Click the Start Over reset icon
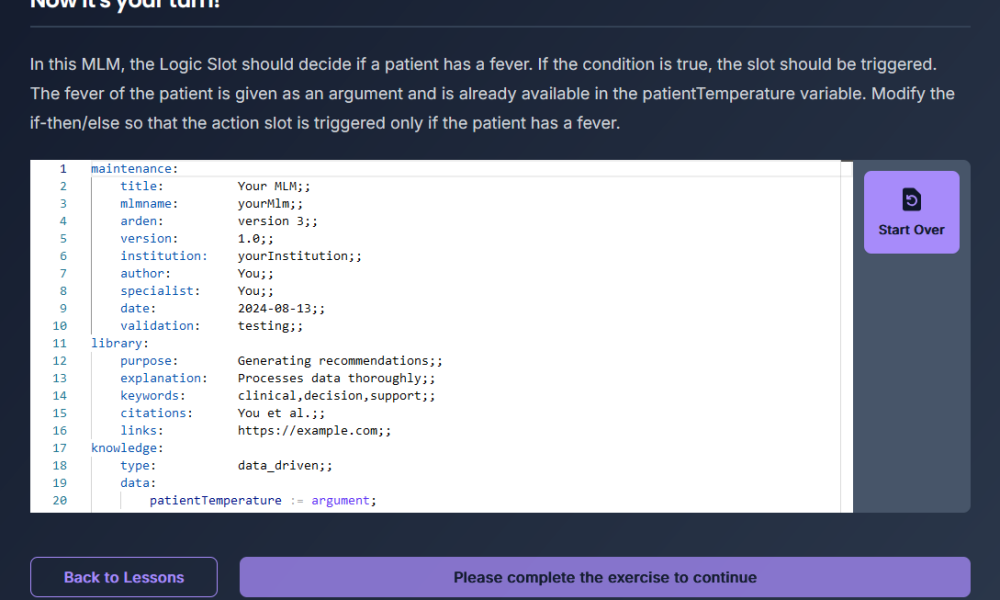Viewport: 1000px width, 600px height. point(911,200)
